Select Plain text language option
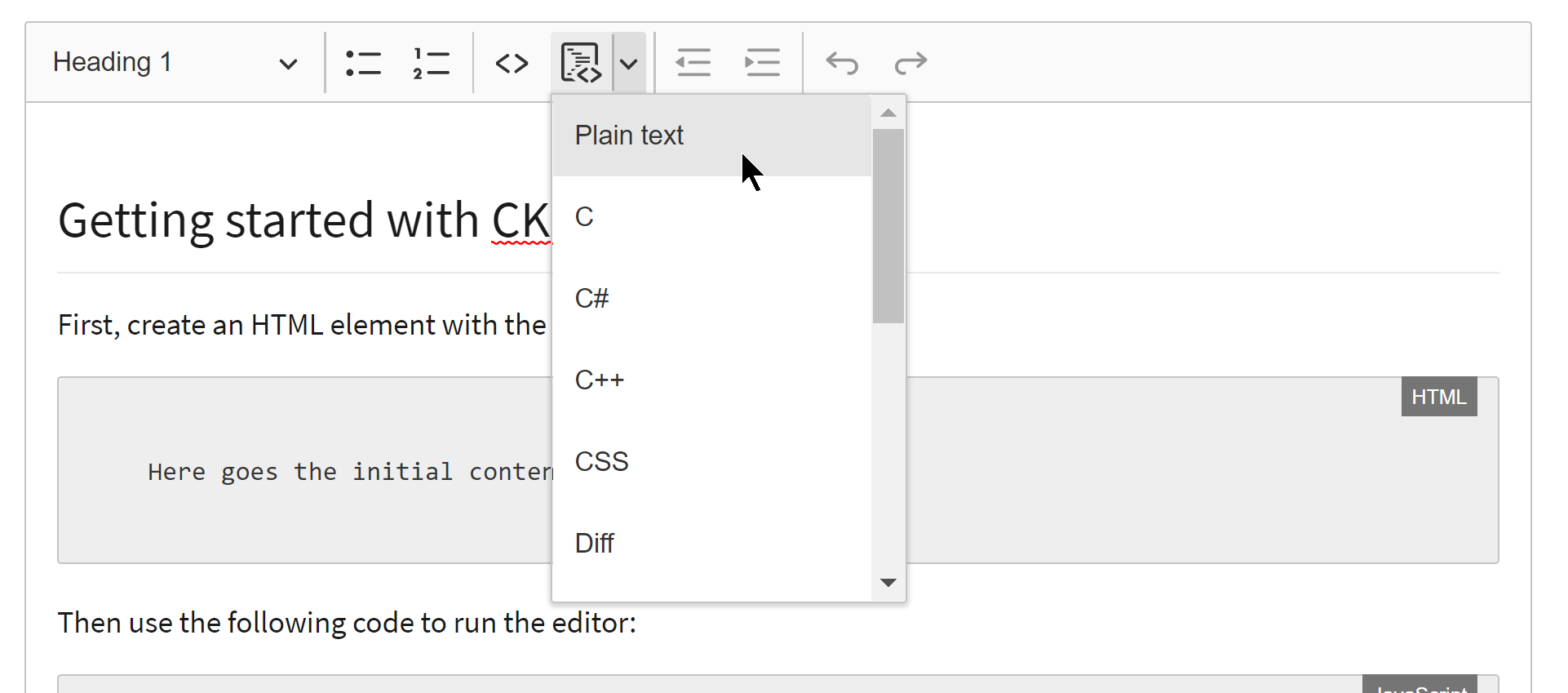Viewport: 1568px width, 693px height. tap(712, 135)
